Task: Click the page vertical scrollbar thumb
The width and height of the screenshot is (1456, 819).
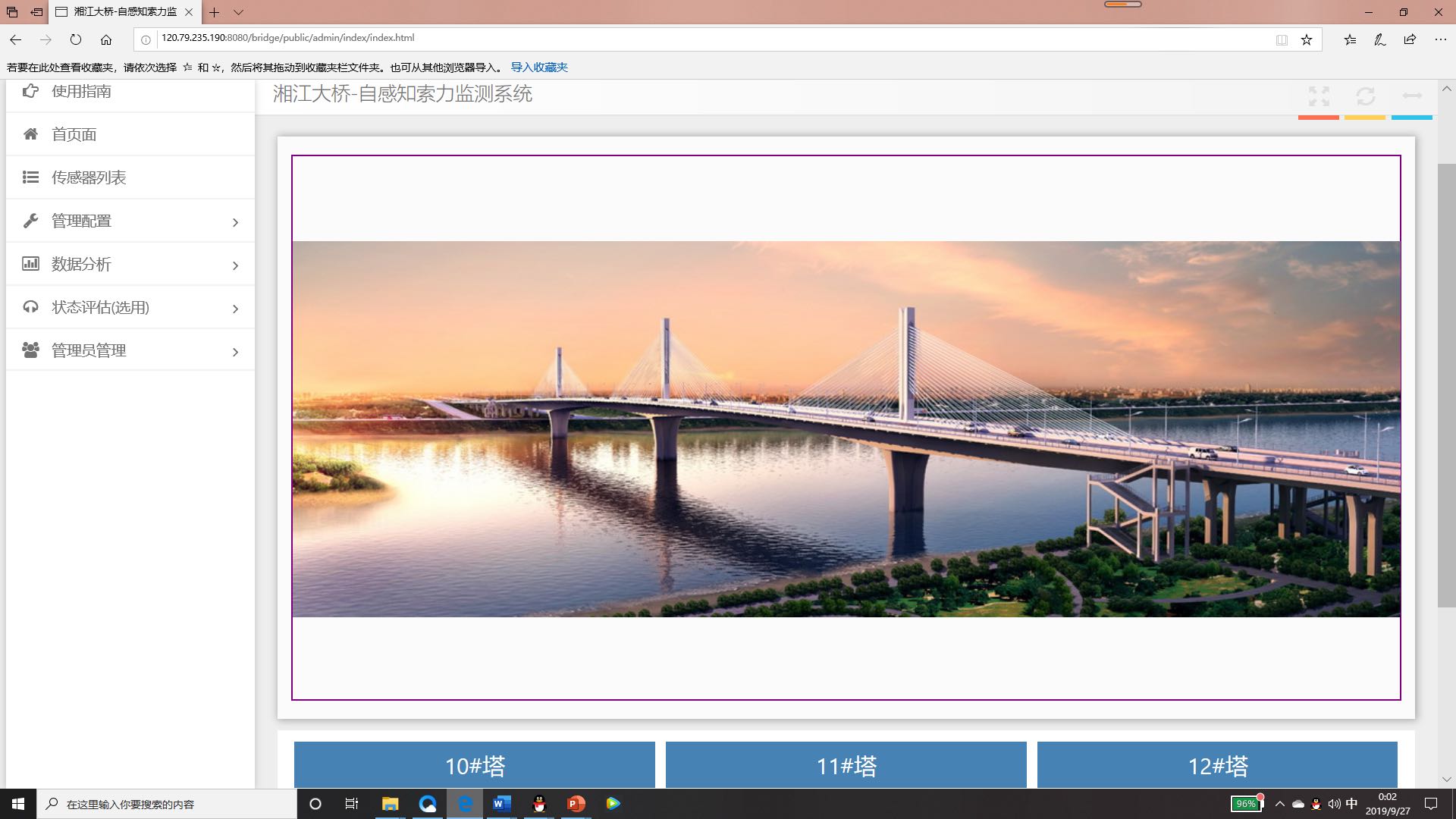Action: coord(1446,385)
